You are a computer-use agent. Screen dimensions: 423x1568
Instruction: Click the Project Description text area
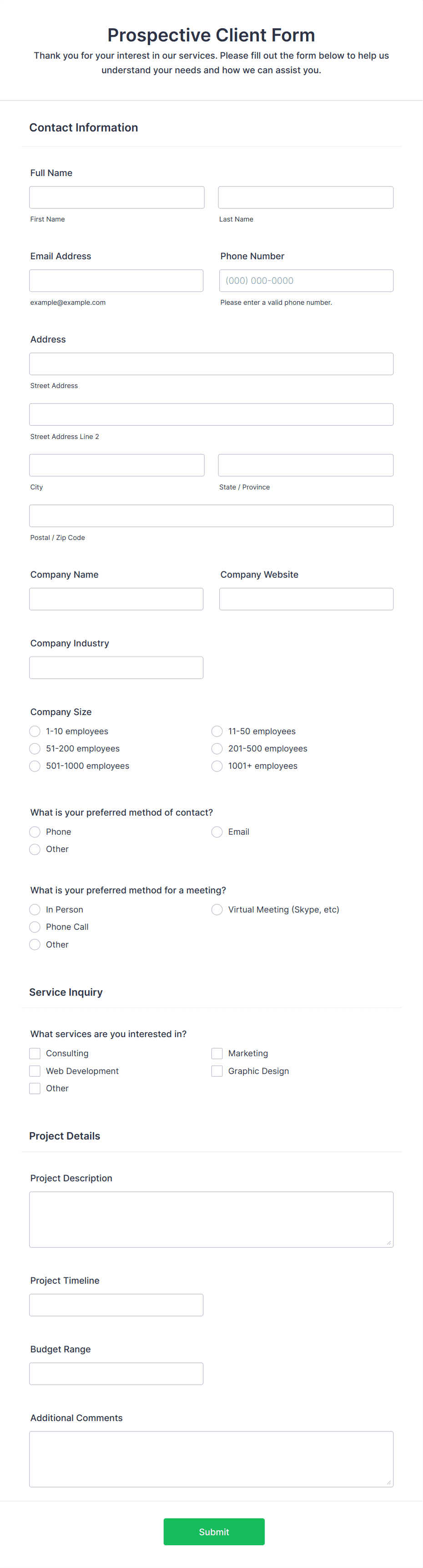pyautogui.click(x=211, y=1219)
